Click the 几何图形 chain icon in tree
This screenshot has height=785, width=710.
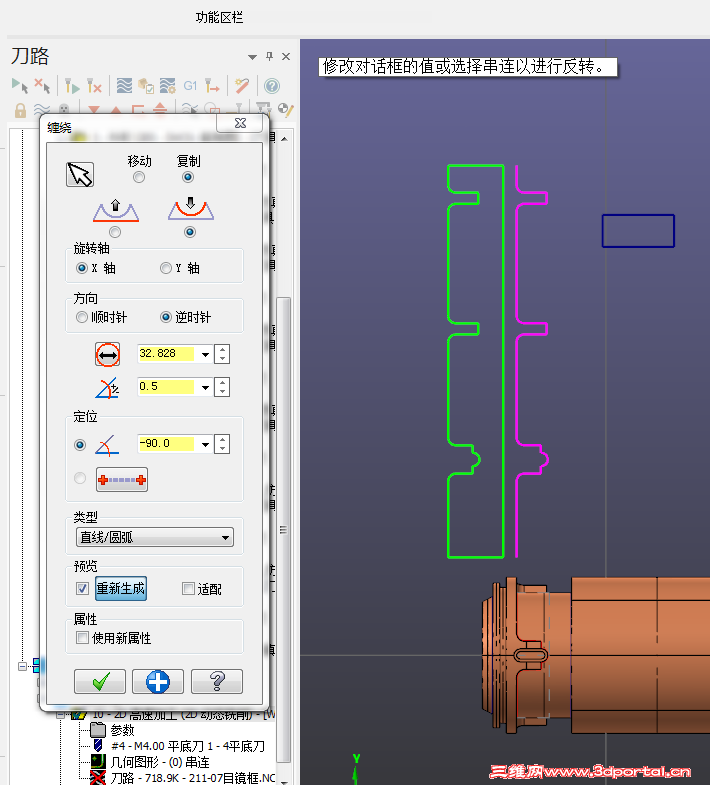point(99,762)
